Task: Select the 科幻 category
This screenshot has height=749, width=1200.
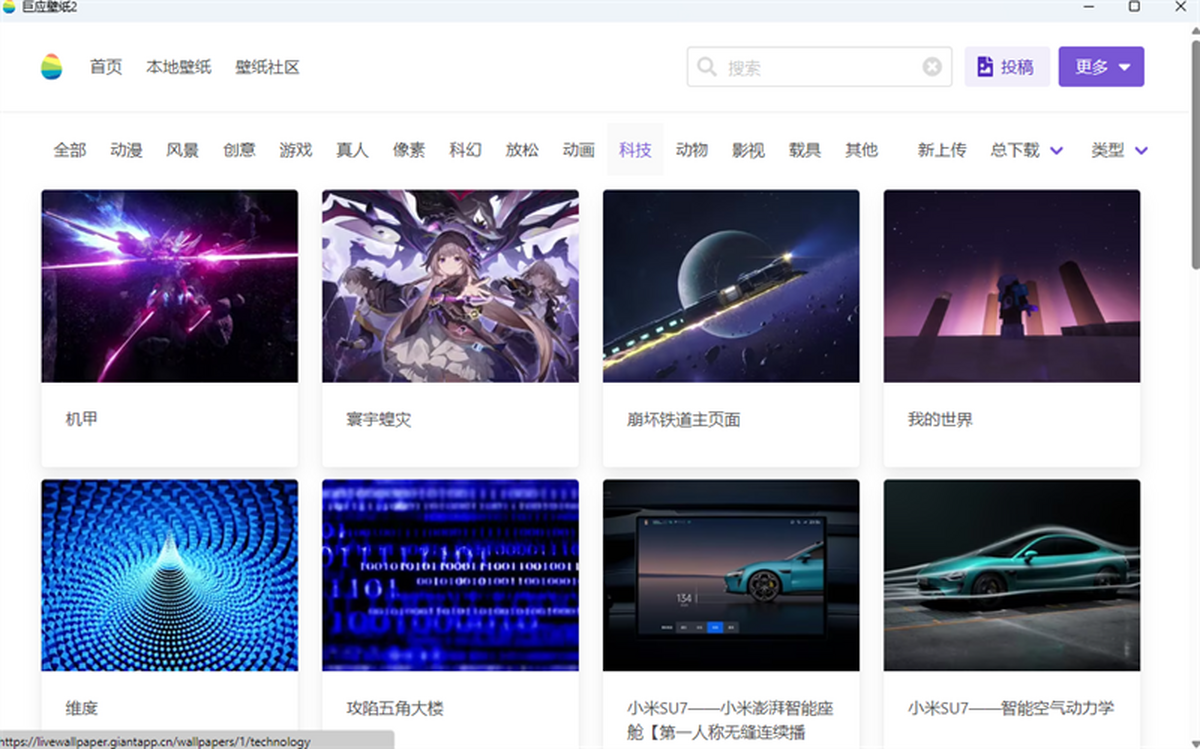Action: point(465,150)
